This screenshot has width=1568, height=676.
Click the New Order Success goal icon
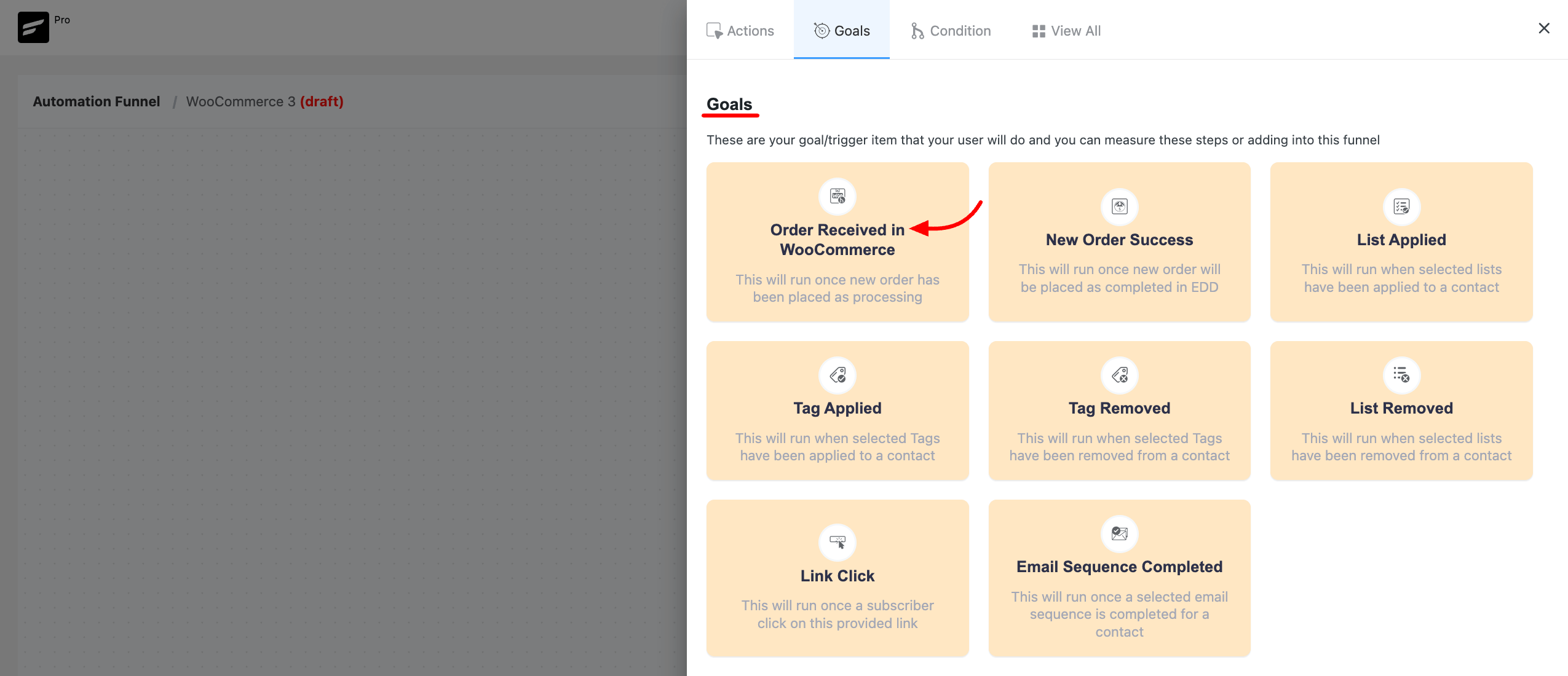coord(1119,206)
